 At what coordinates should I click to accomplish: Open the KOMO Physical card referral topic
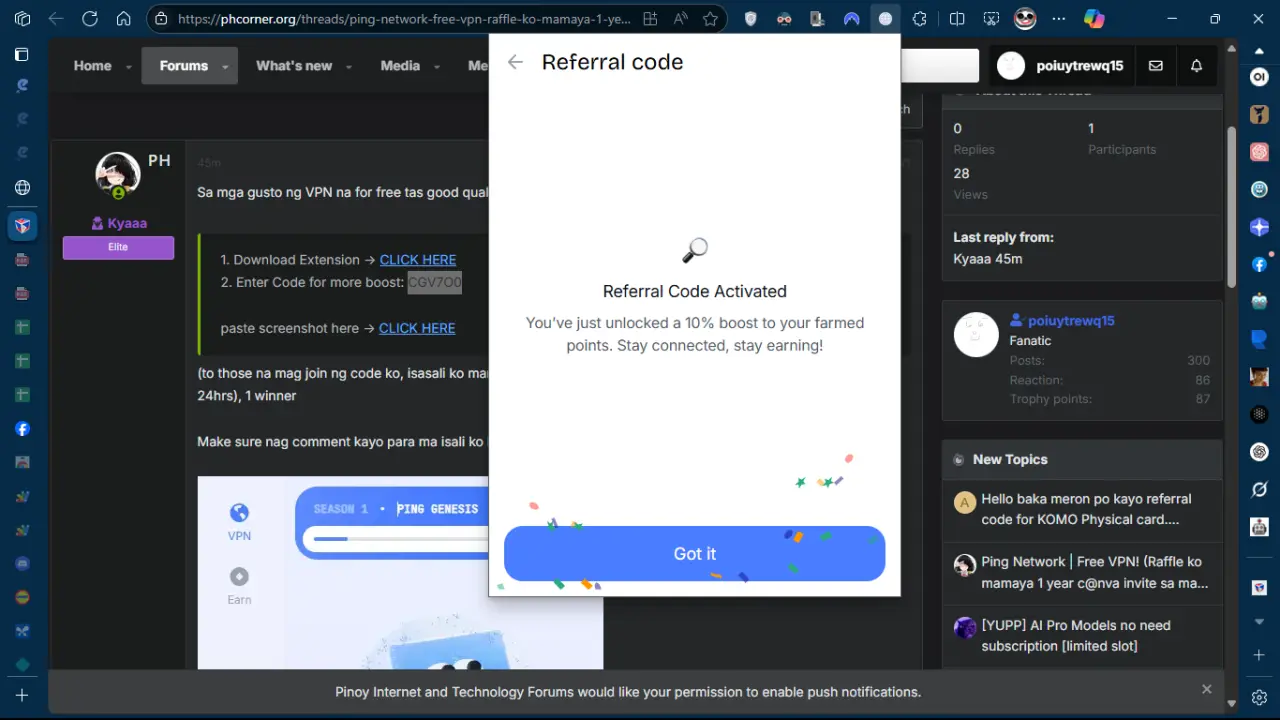(x=1086, y=509)
